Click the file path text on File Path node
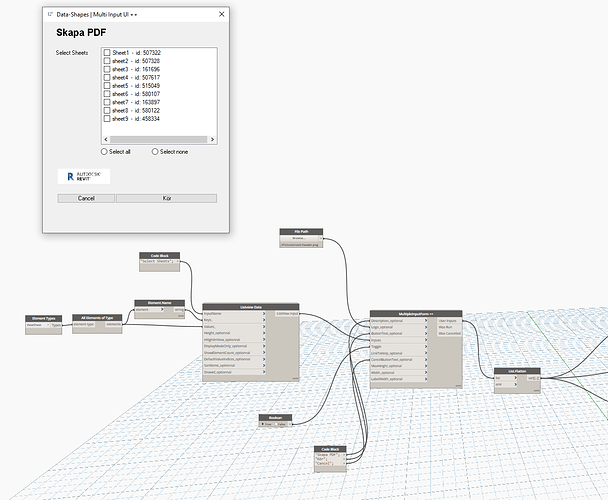608x500 pixels. click(x=300, y=245)
